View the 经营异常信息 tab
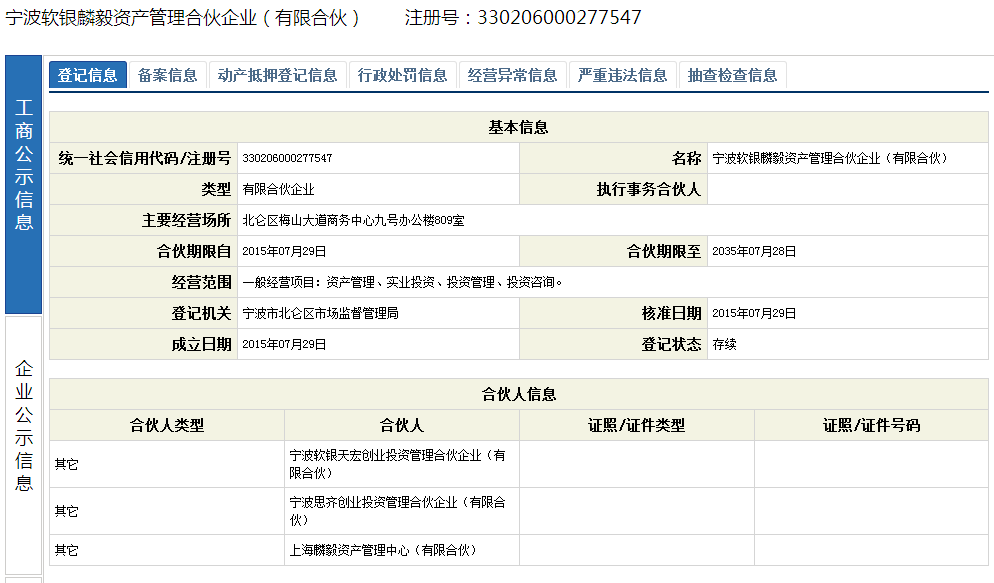Viewport: 994px width, 583px height. (513, 75)
